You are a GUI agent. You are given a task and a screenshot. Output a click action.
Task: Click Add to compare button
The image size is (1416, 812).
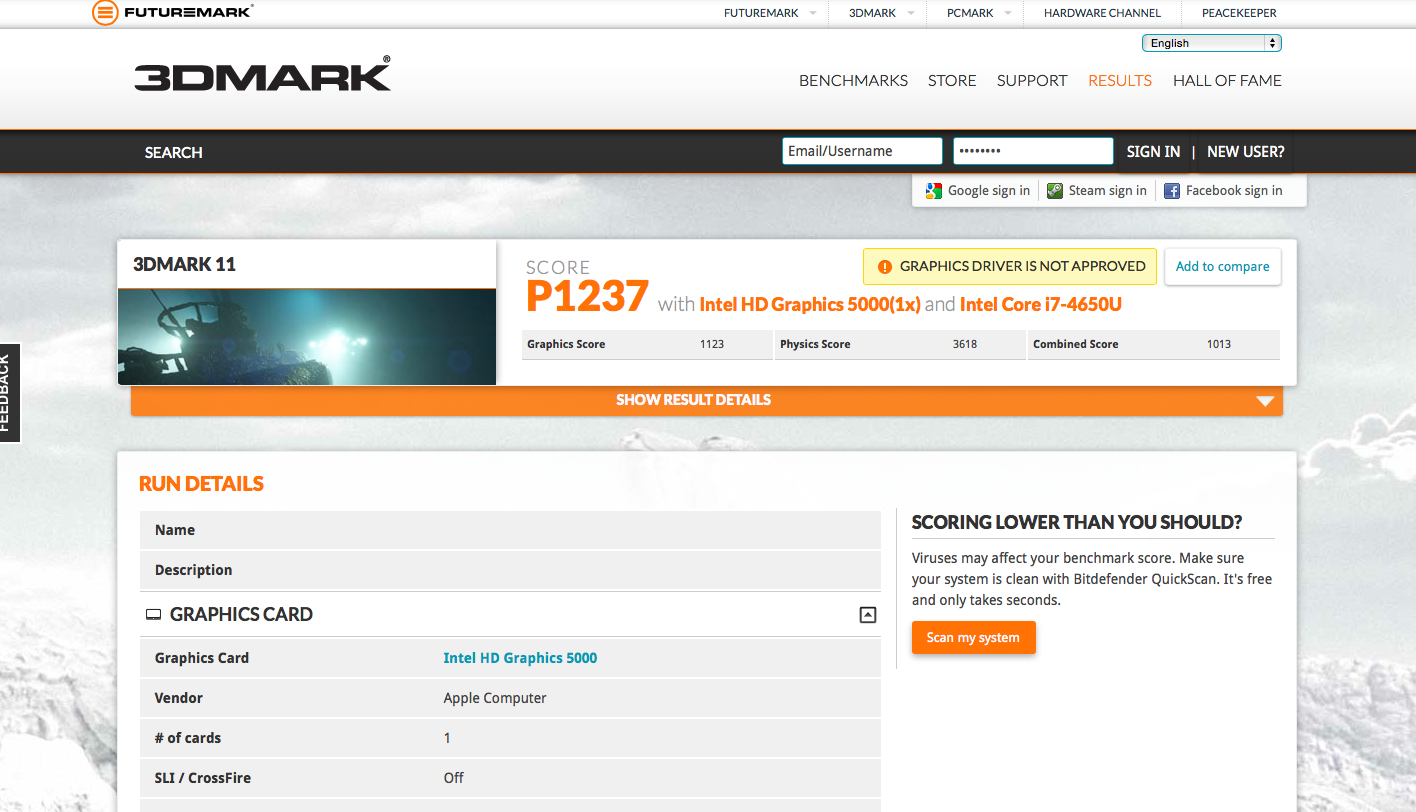coord(1223,267)
